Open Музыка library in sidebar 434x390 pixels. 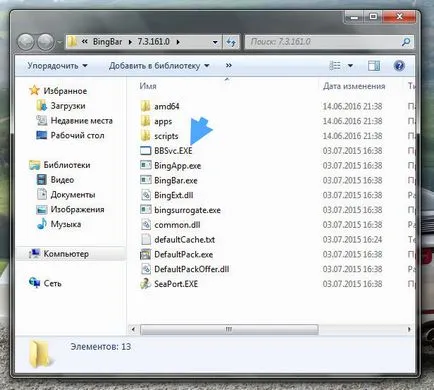[x=66, y=224]
